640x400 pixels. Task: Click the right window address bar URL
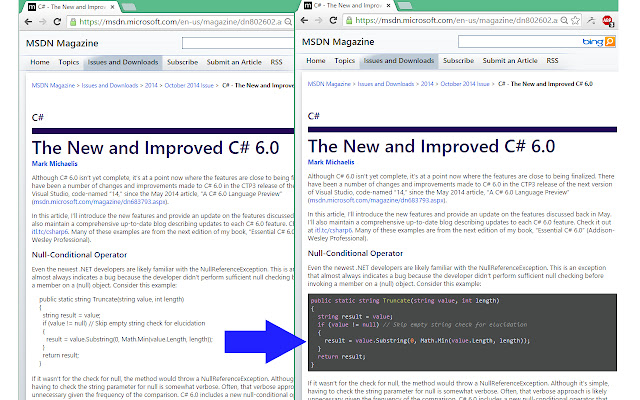tap(456, 20)
